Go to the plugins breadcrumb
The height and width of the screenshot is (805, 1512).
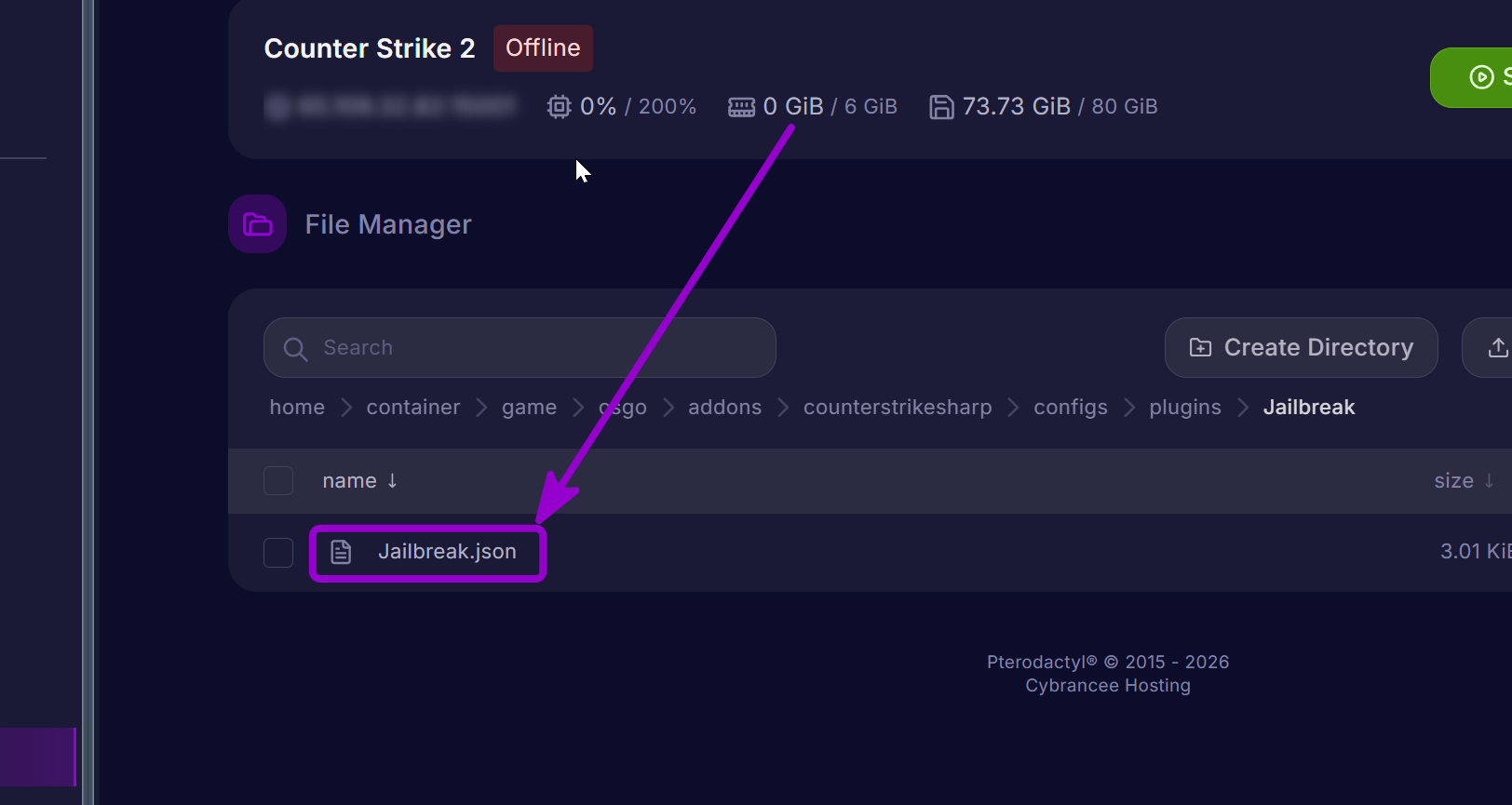1185,408
